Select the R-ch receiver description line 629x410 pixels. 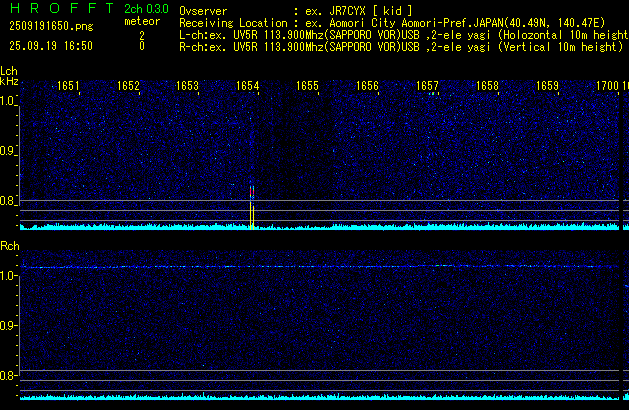tap(400, 46)
